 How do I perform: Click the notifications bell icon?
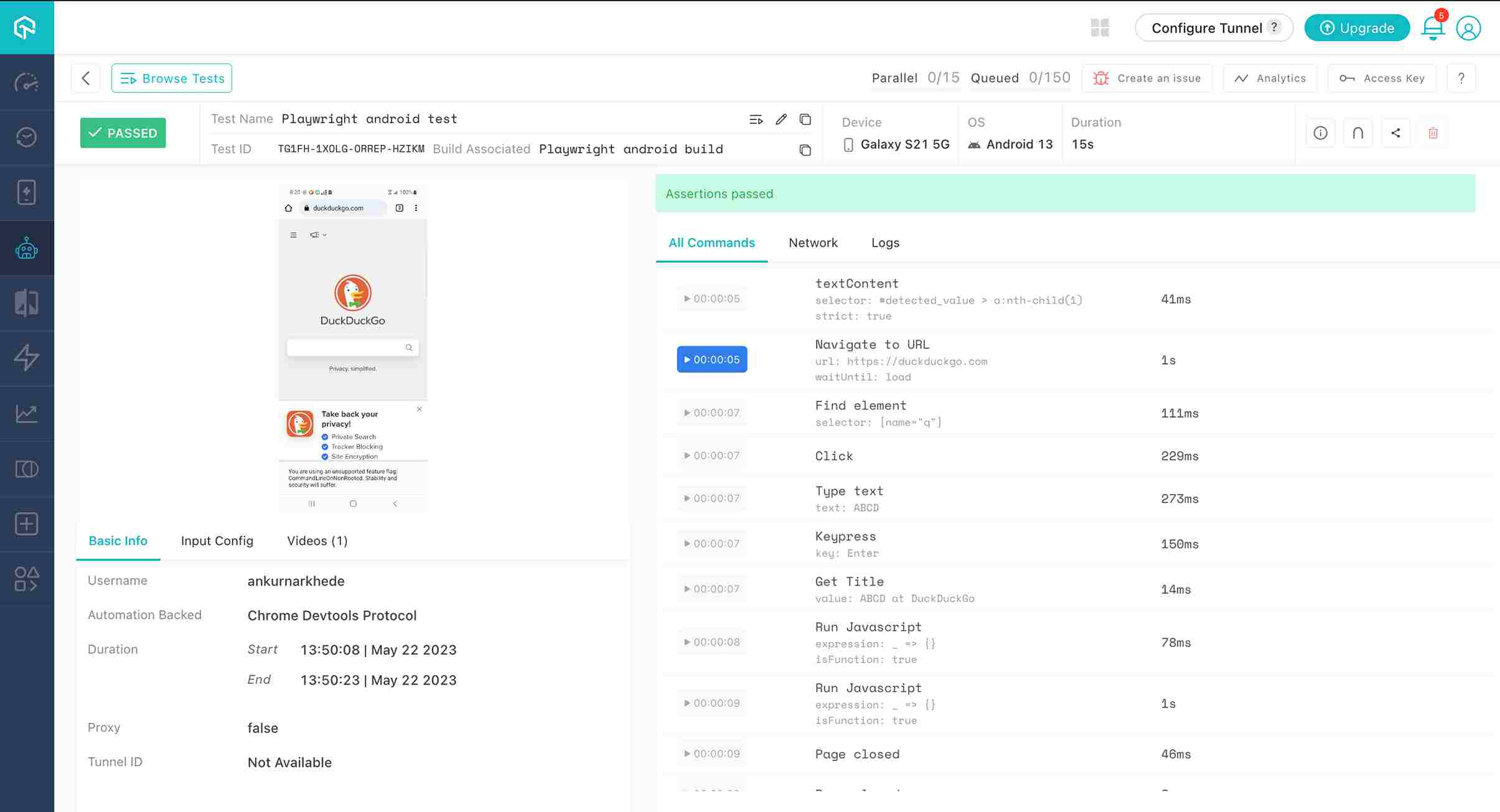pyautogui.click(x=1432, y=28)
